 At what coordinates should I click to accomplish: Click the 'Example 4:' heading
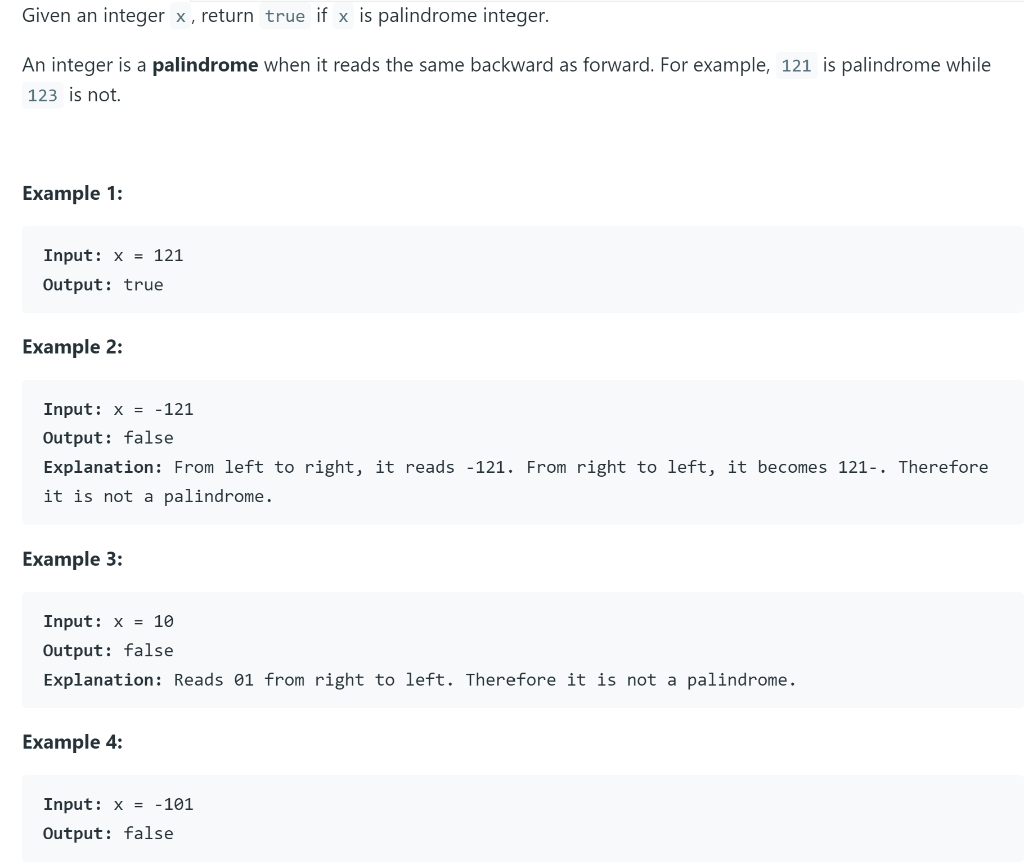(x=72, y=742)
